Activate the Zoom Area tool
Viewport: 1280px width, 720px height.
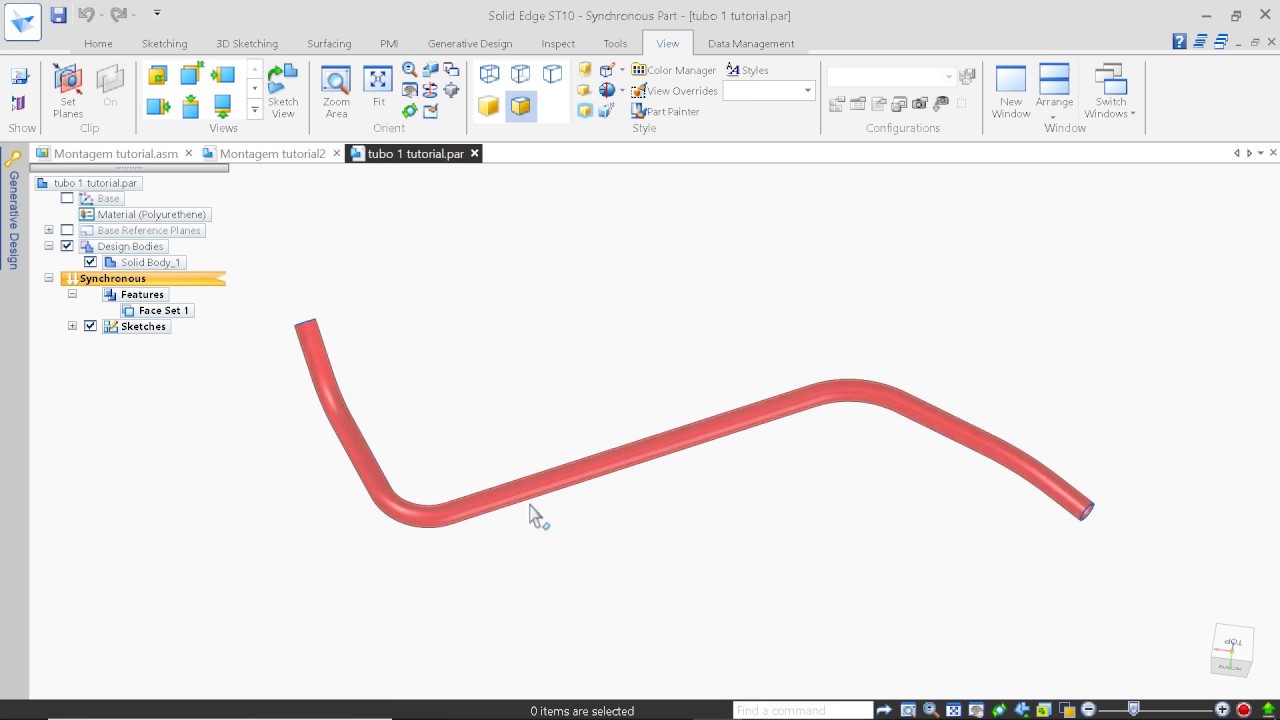tap(336, 92)
